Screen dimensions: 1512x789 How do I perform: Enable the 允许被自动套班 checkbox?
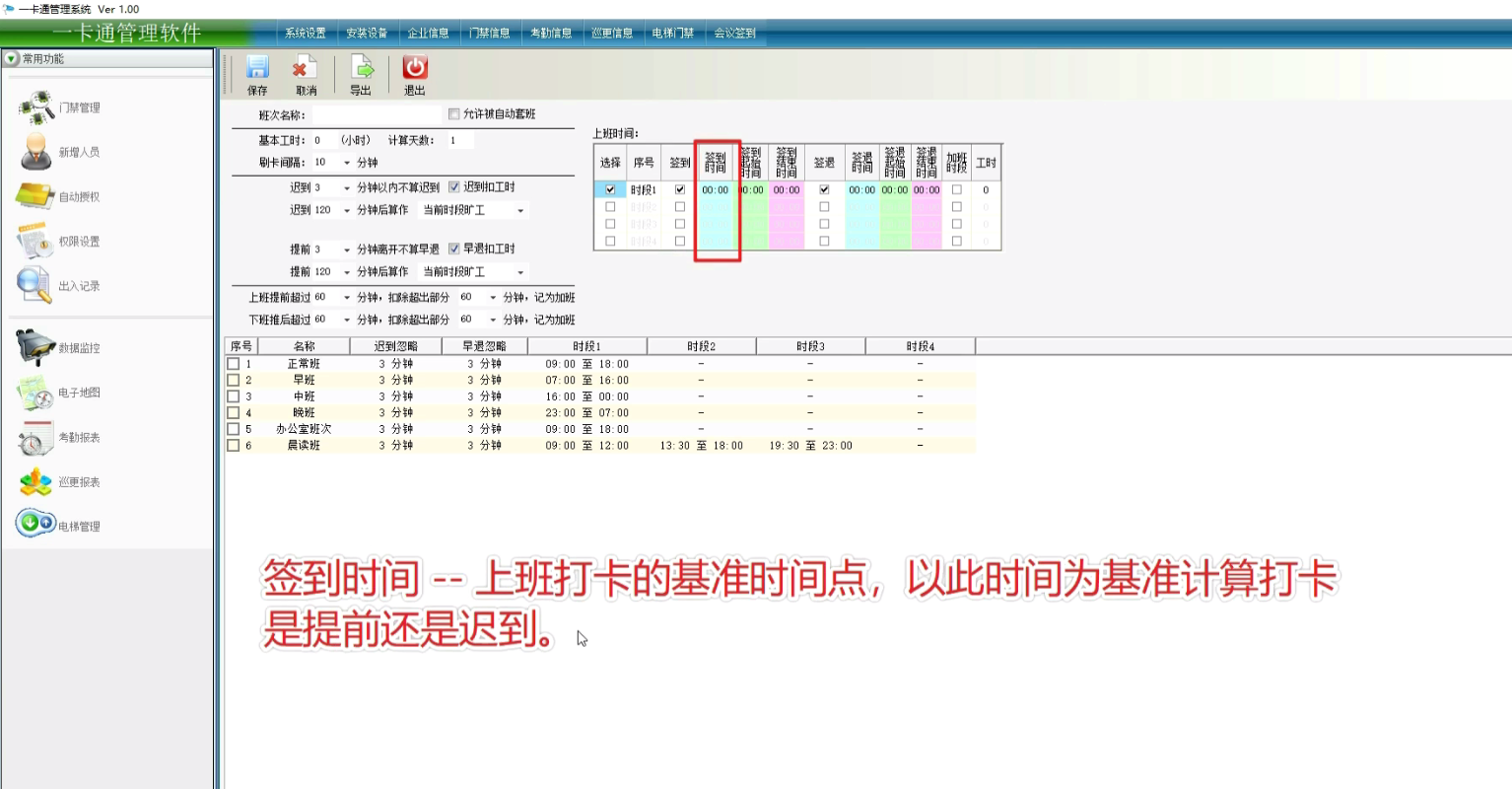point(454,114)
